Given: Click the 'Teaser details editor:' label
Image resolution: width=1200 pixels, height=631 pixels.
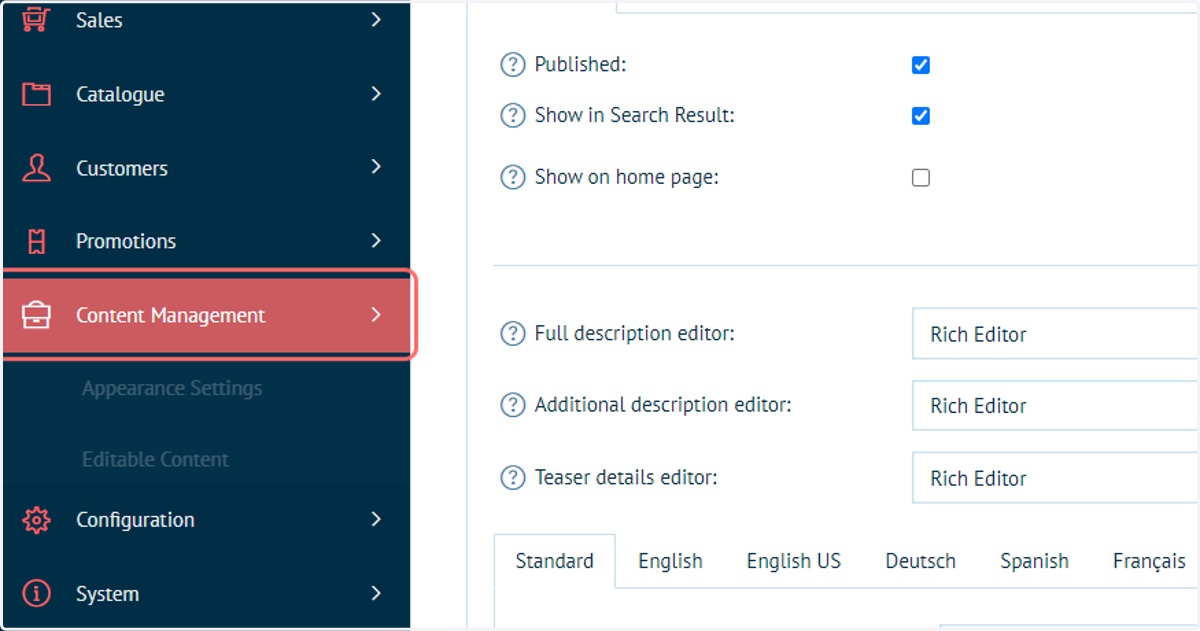Looking at the screenshot, I should tap(626, 478).
